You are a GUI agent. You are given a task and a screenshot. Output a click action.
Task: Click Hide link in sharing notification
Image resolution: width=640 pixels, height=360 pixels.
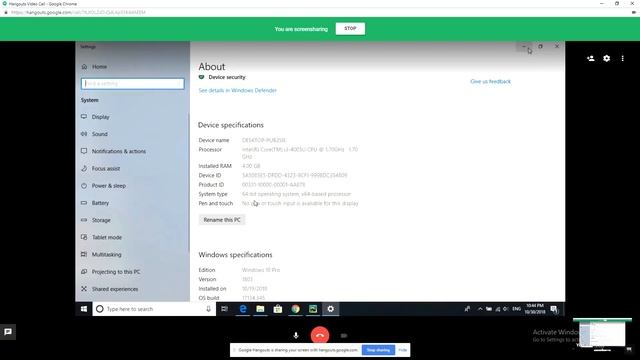pos(402,350)
